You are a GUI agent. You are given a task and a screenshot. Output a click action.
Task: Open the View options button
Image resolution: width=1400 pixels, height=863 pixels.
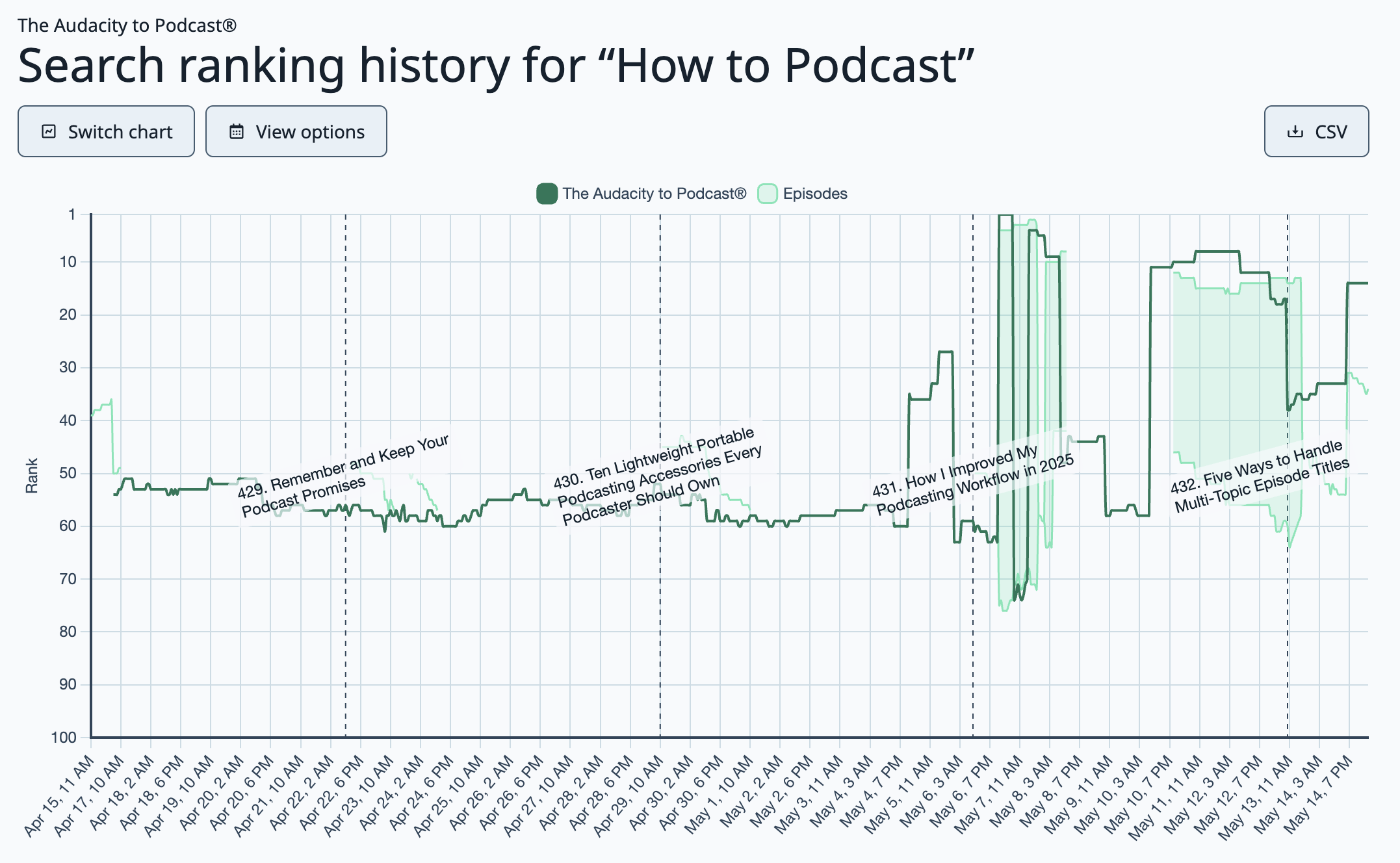coord(296,131)
